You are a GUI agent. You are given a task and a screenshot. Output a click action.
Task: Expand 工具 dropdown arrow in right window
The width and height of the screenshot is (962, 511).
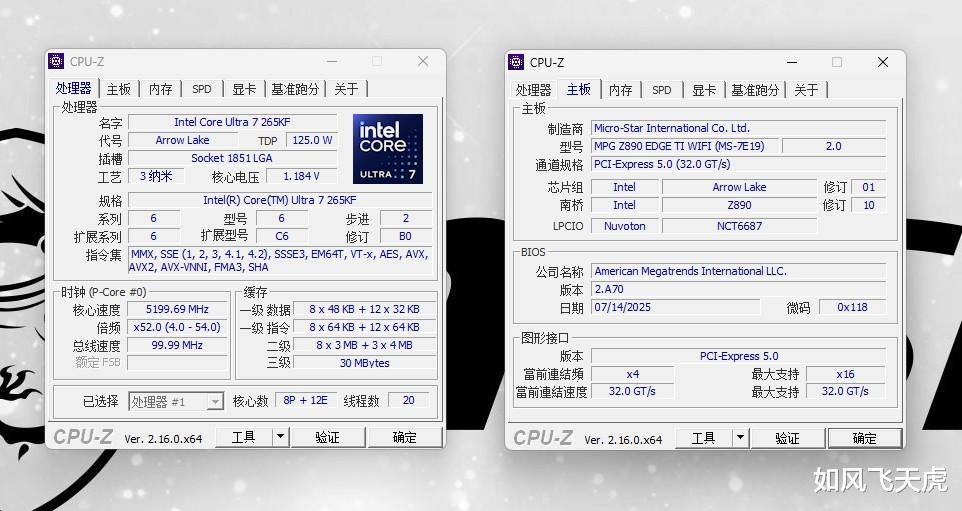[x=741, y=438]
